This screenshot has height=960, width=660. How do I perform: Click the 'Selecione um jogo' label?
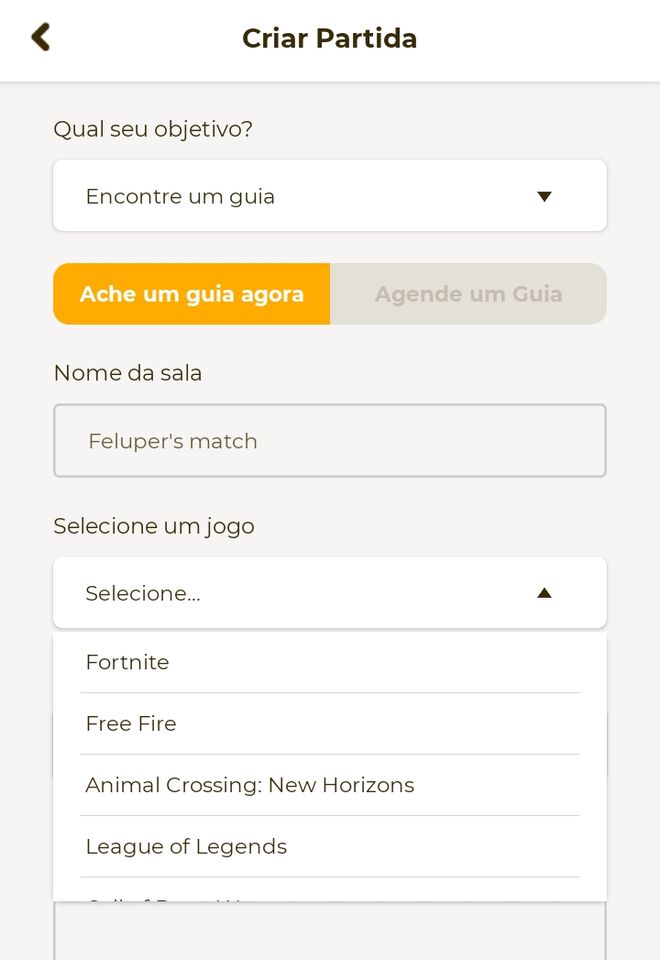coord(154,527)
